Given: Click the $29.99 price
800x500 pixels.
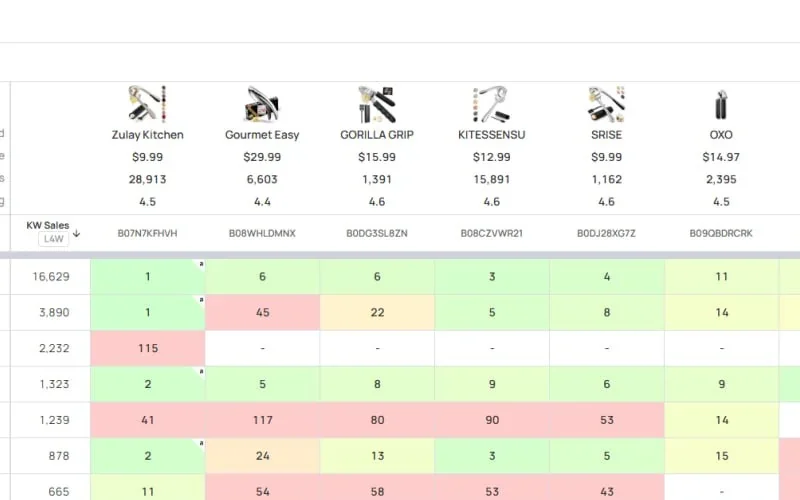Looking at the screenshot, I should (x=262, y=157).
